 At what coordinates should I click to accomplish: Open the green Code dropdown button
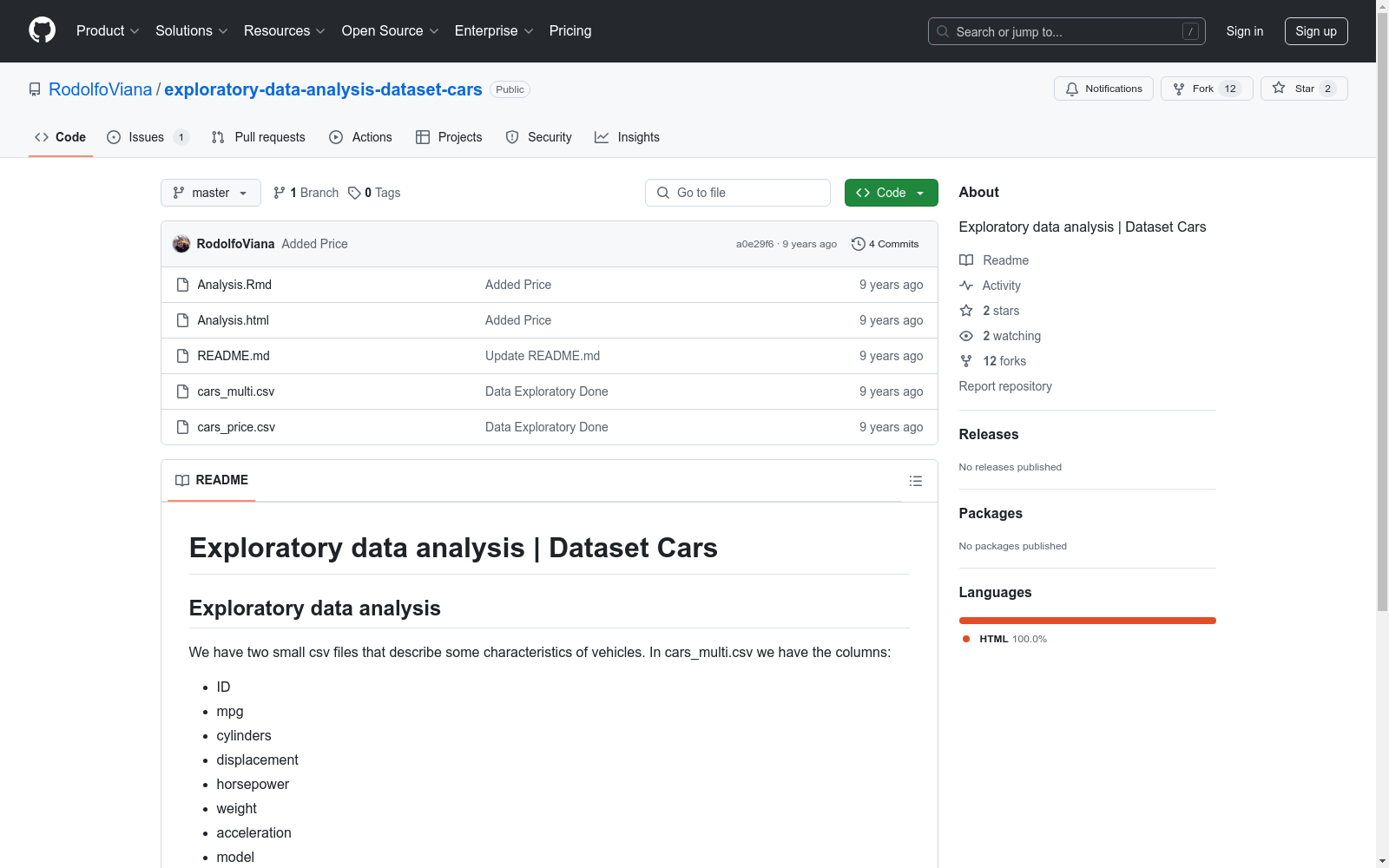tap(891, 193)
